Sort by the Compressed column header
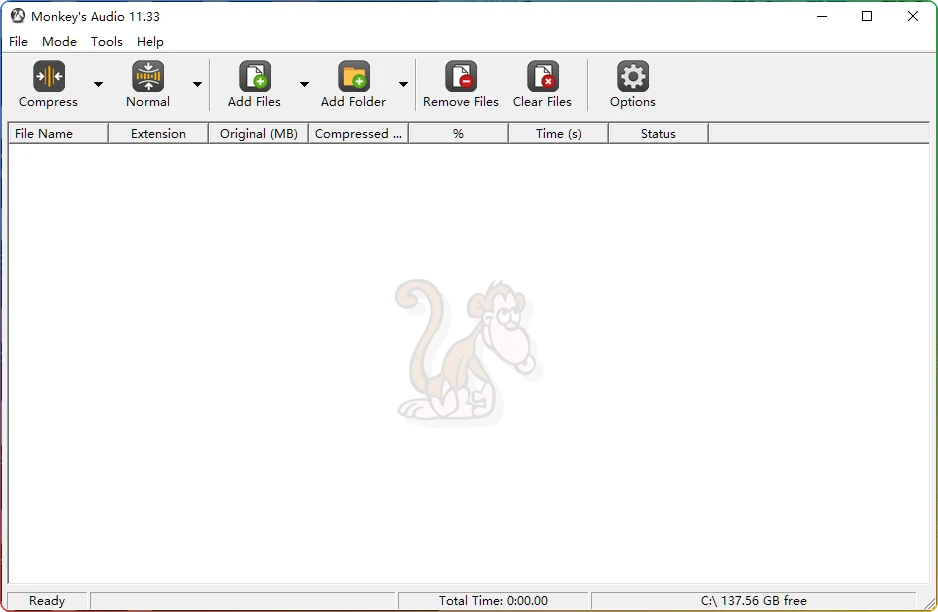This screenshot has width=938, height=612. pos(358,133)
